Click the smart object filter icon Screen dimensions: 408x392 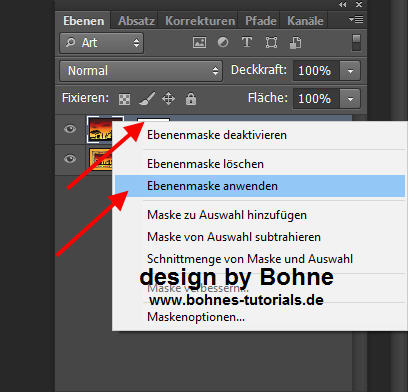click(x=295, y=43)
